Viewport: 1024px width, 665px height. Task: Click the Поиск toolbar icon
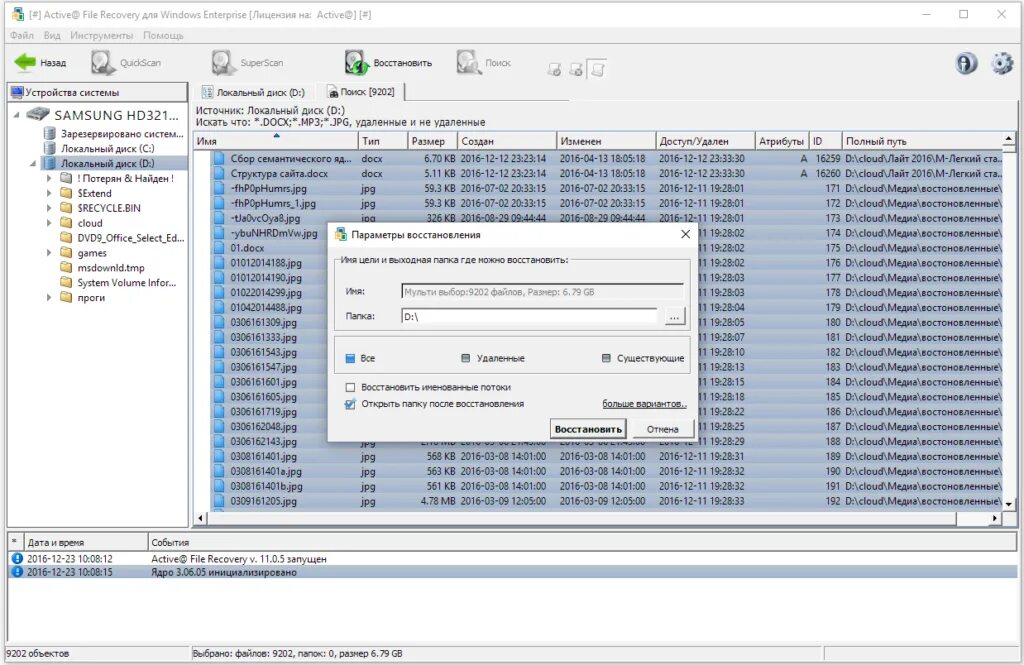[x=465, y=61]
